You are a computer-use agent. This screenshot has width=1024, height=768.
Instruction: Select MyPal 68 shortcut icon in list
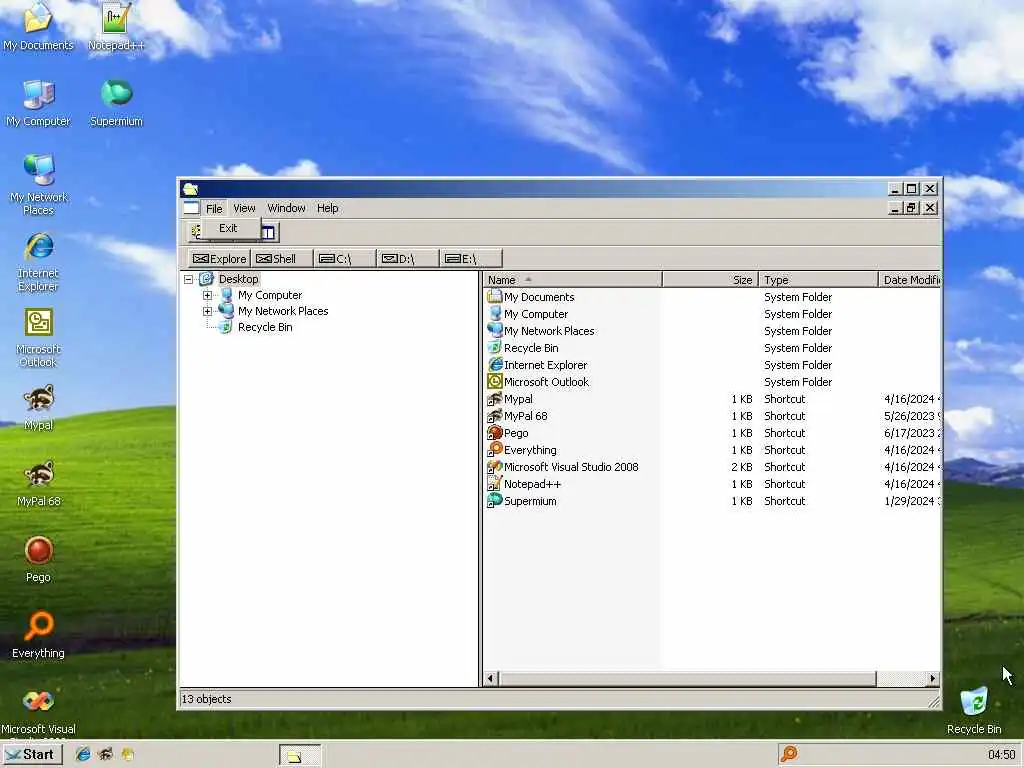pyautogui.click(x=494, y=415)
